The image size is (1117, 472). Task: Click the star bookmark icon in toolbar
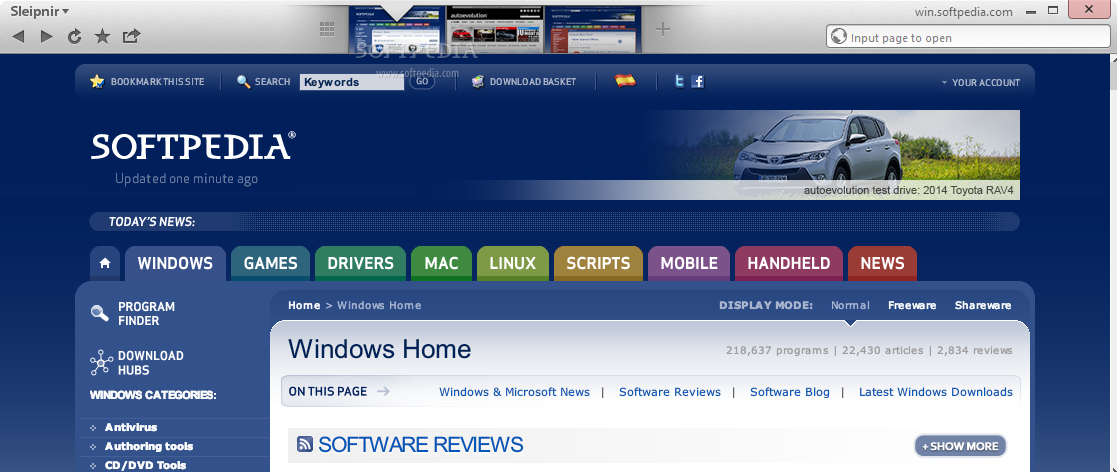pyautogui.click(x=102, y=37)
